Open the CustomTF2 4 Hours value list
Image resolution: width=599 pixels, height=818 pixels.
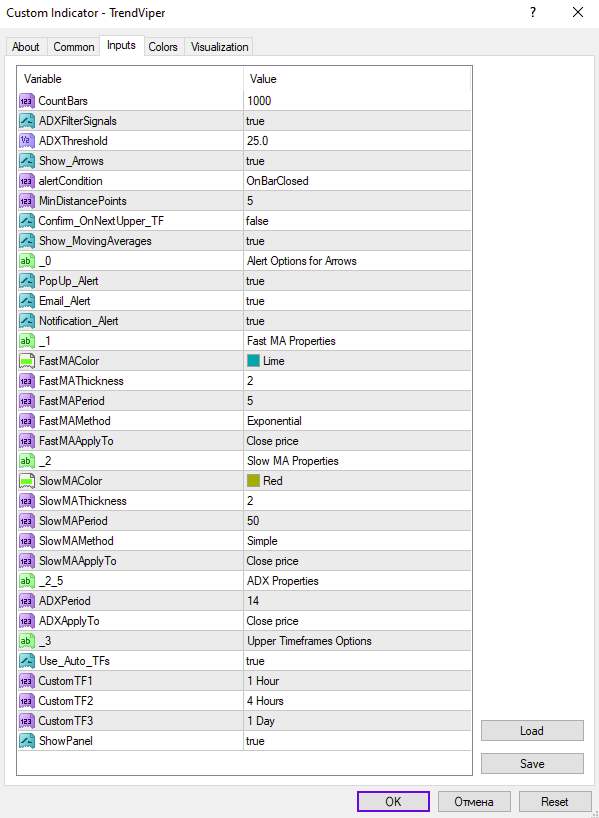[357, 701]
